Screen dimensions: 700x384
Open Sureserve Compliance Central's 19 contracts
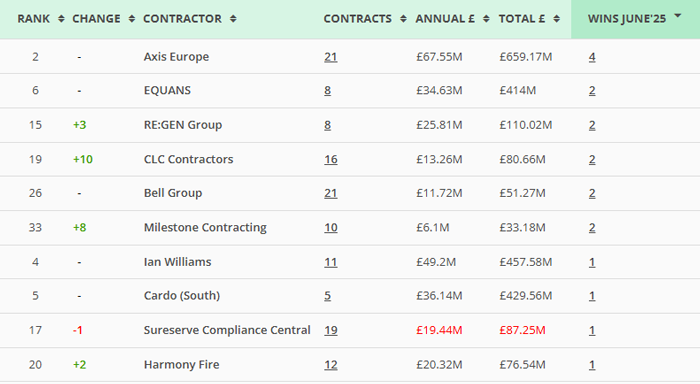(x=331, y=330)
